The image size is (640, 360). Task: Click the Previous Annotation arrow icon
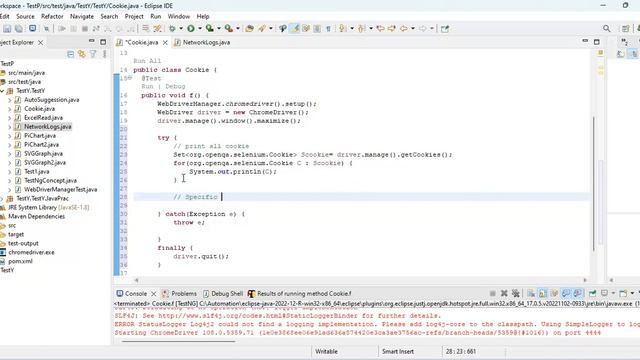(x=361, y=29)
